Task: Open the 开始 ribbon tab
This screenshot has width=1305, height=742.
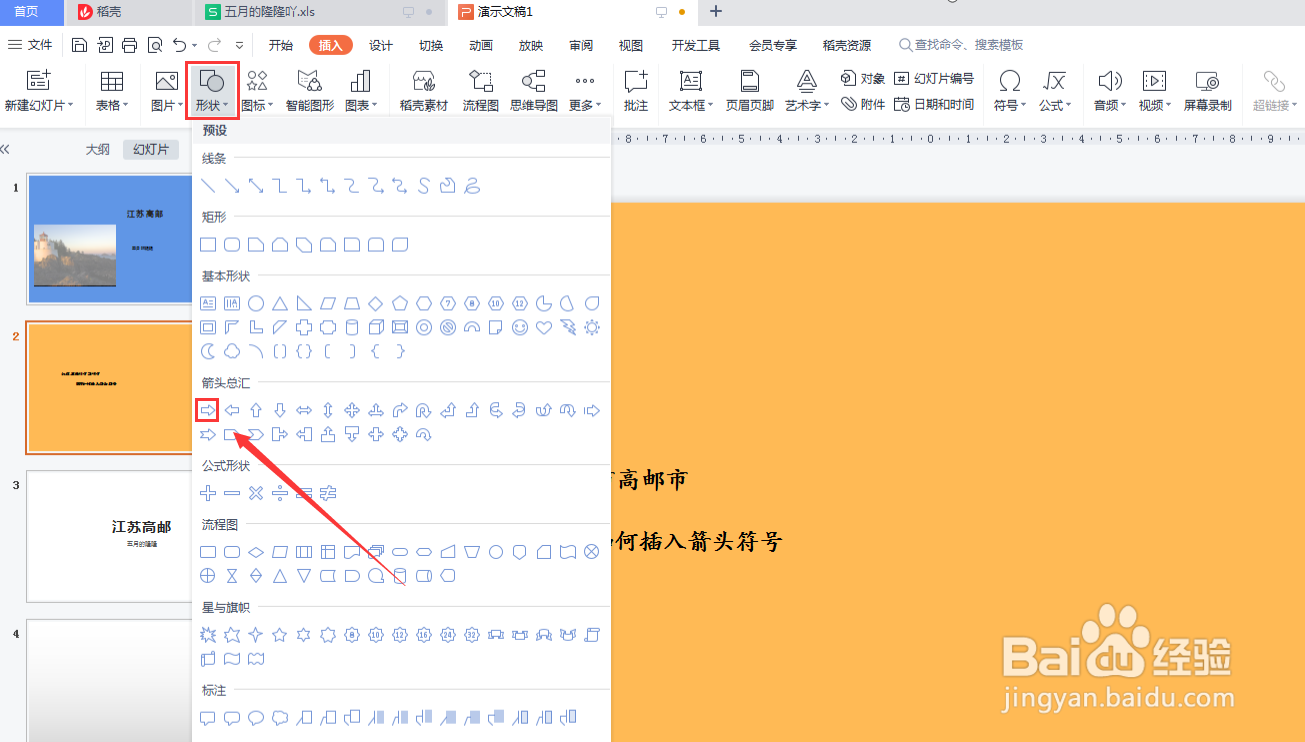Action: (281, 45)
